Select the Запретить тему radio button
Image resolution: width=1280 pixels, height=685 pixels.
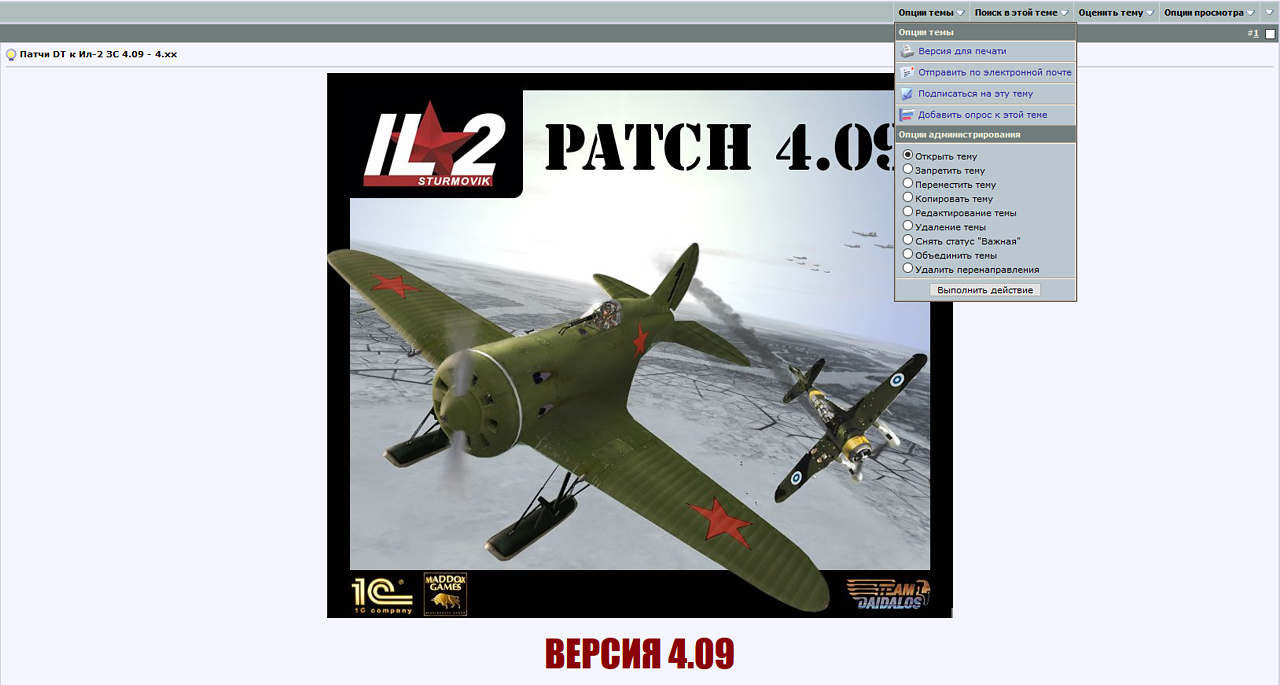coord(908,169)
